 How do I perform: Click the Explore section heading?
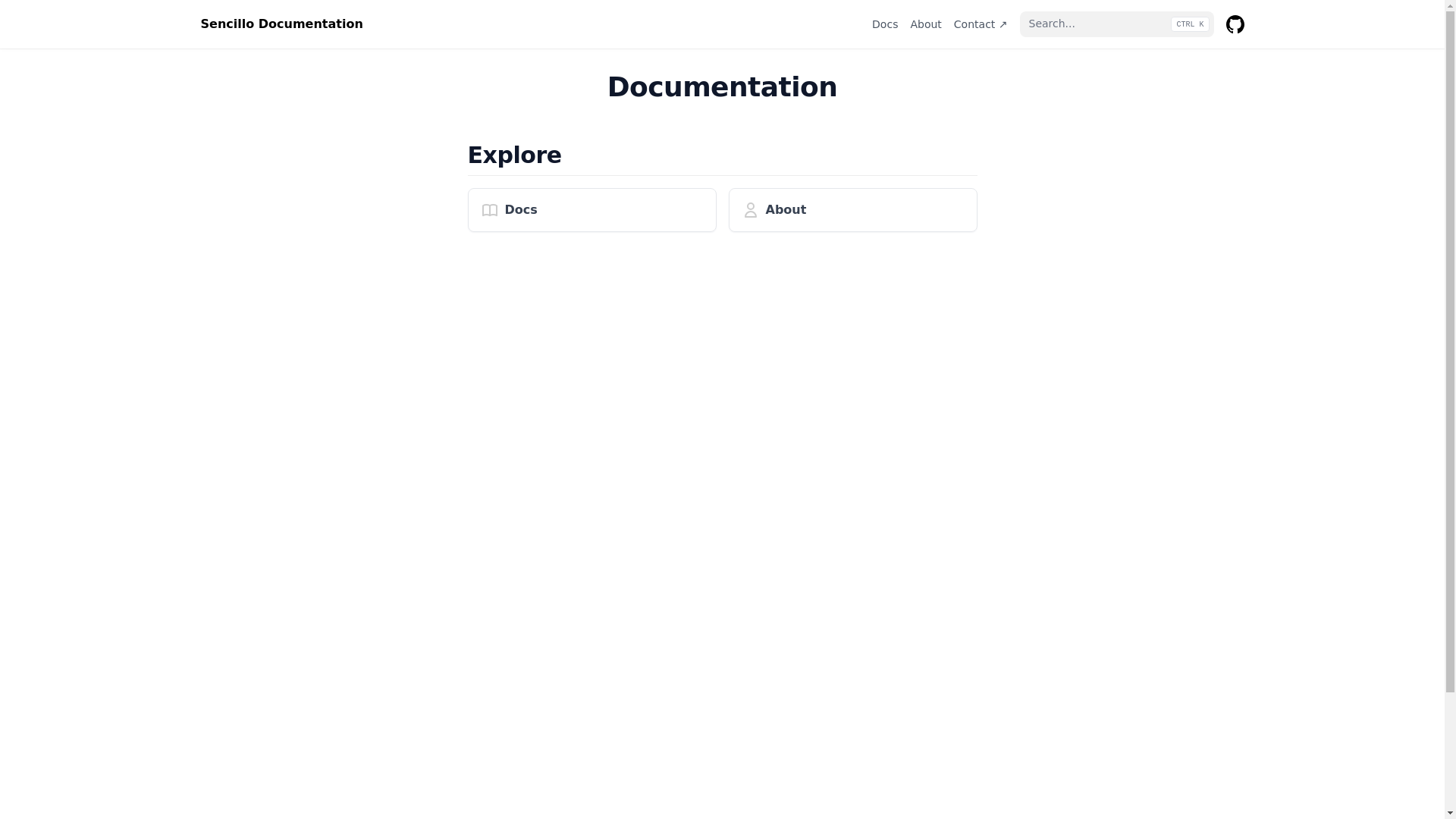514,155
